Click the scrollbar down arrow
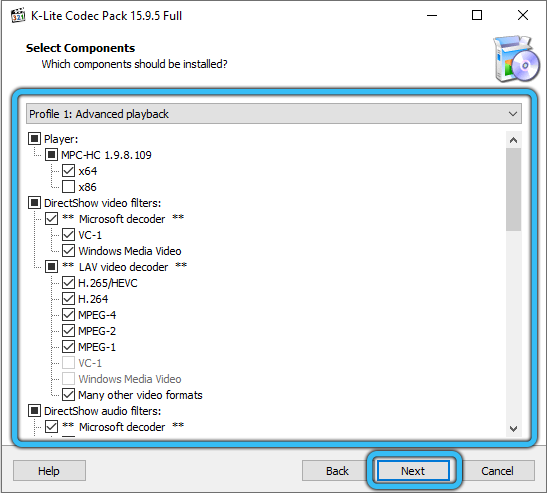Viewport: 547px width, 493px height. tap(513, 428)
